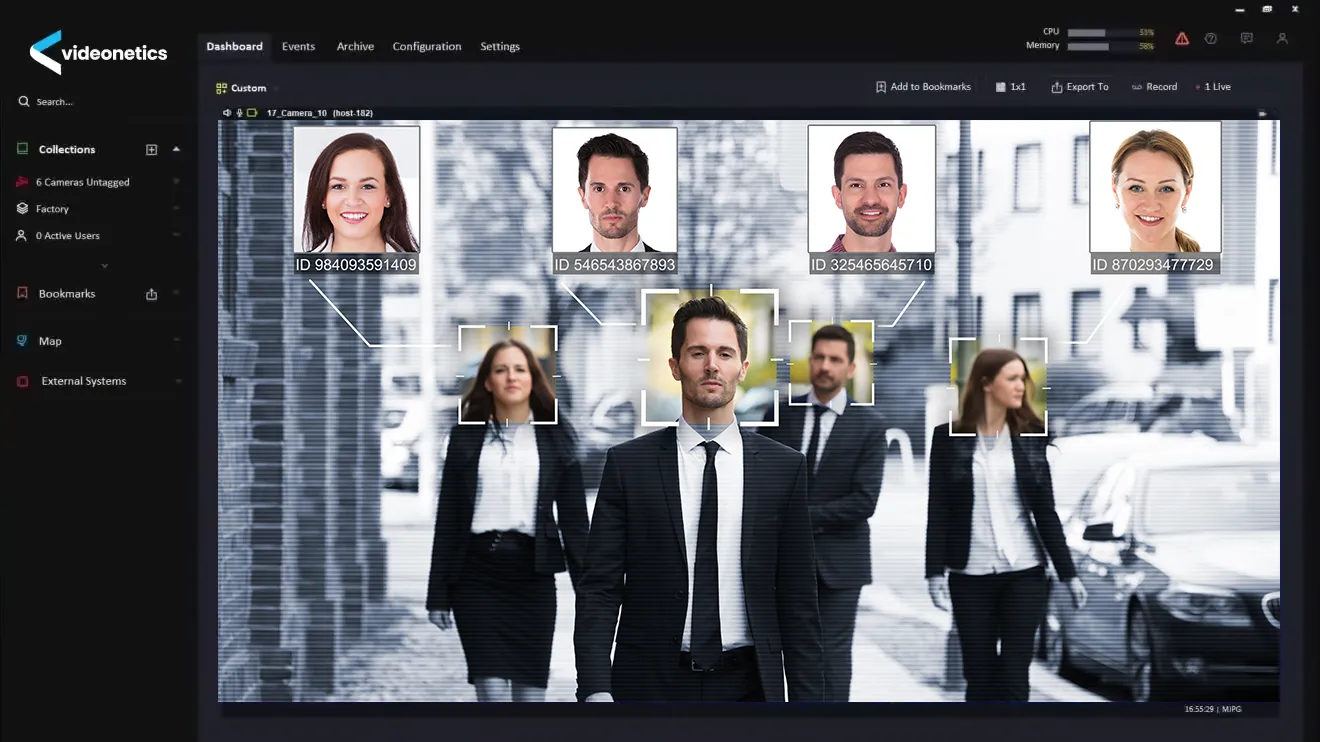Click the Videonetics logo
This screenshot has height=742, width=1320.
click(x=98, y=53)
